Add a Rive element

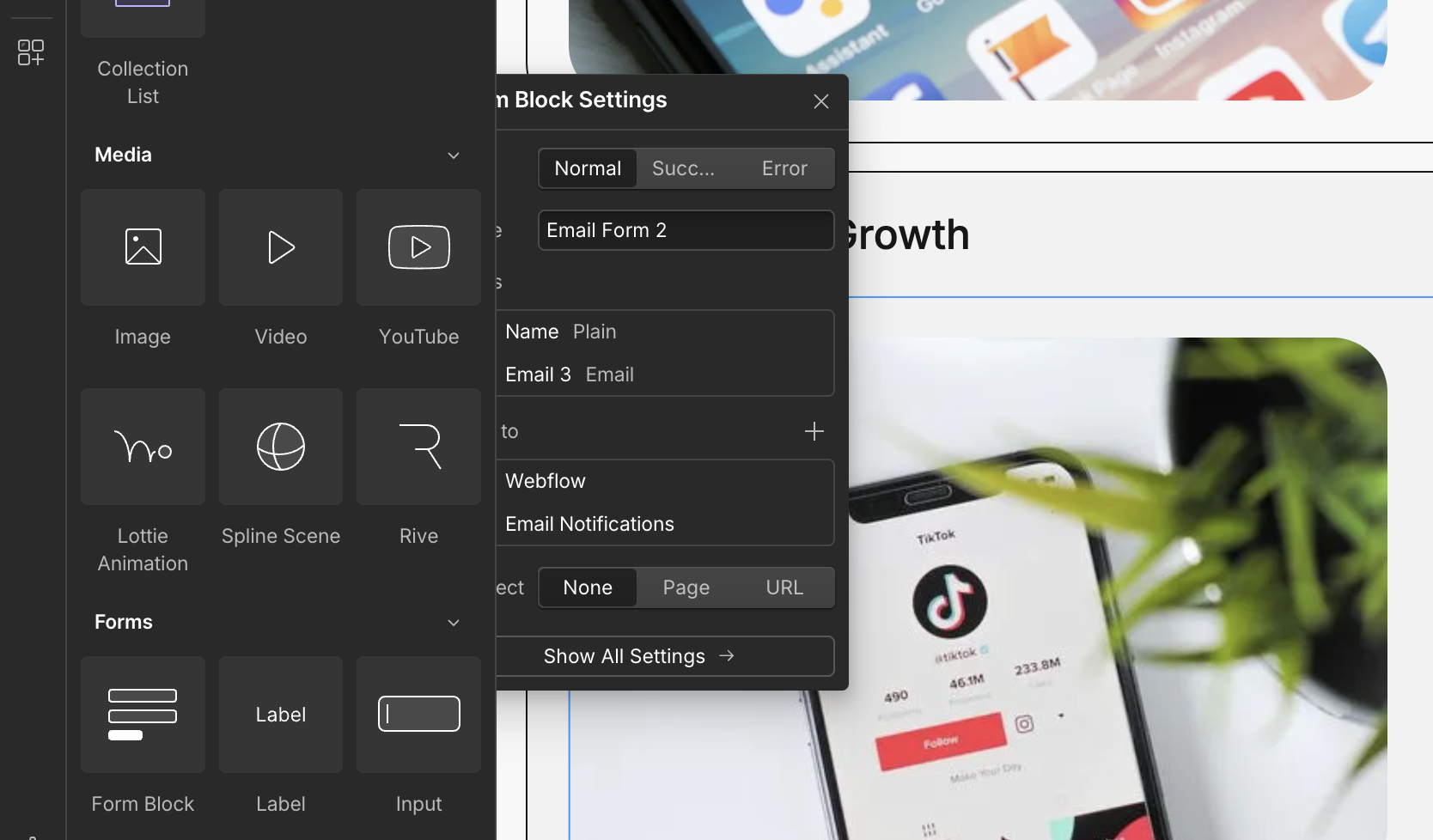[419, 447]
